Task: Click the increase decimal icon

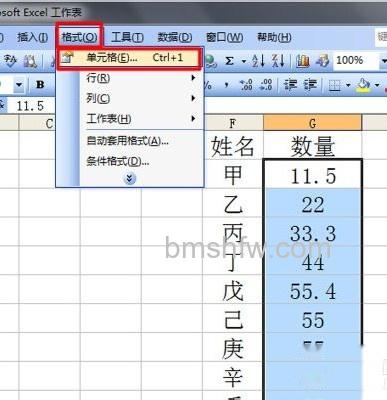Action: tap(246, 85)
